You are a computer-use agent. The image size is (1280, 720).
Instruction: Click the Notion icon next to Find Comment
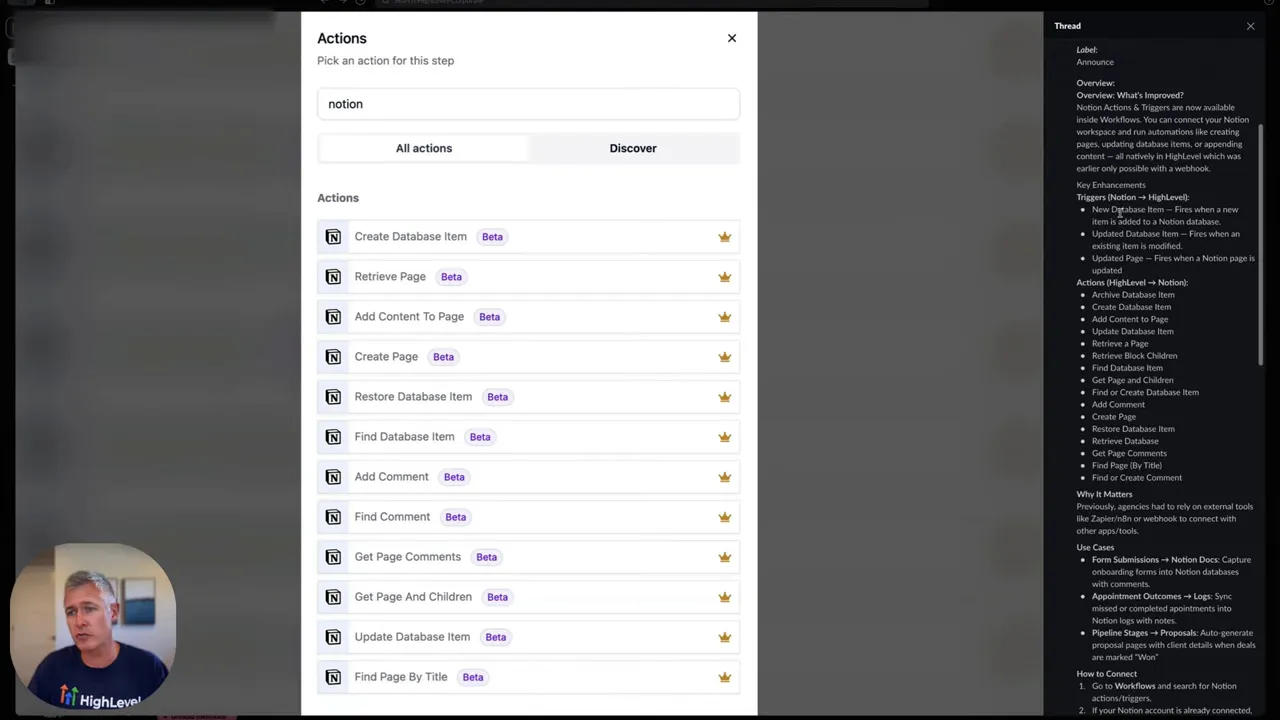333,516
